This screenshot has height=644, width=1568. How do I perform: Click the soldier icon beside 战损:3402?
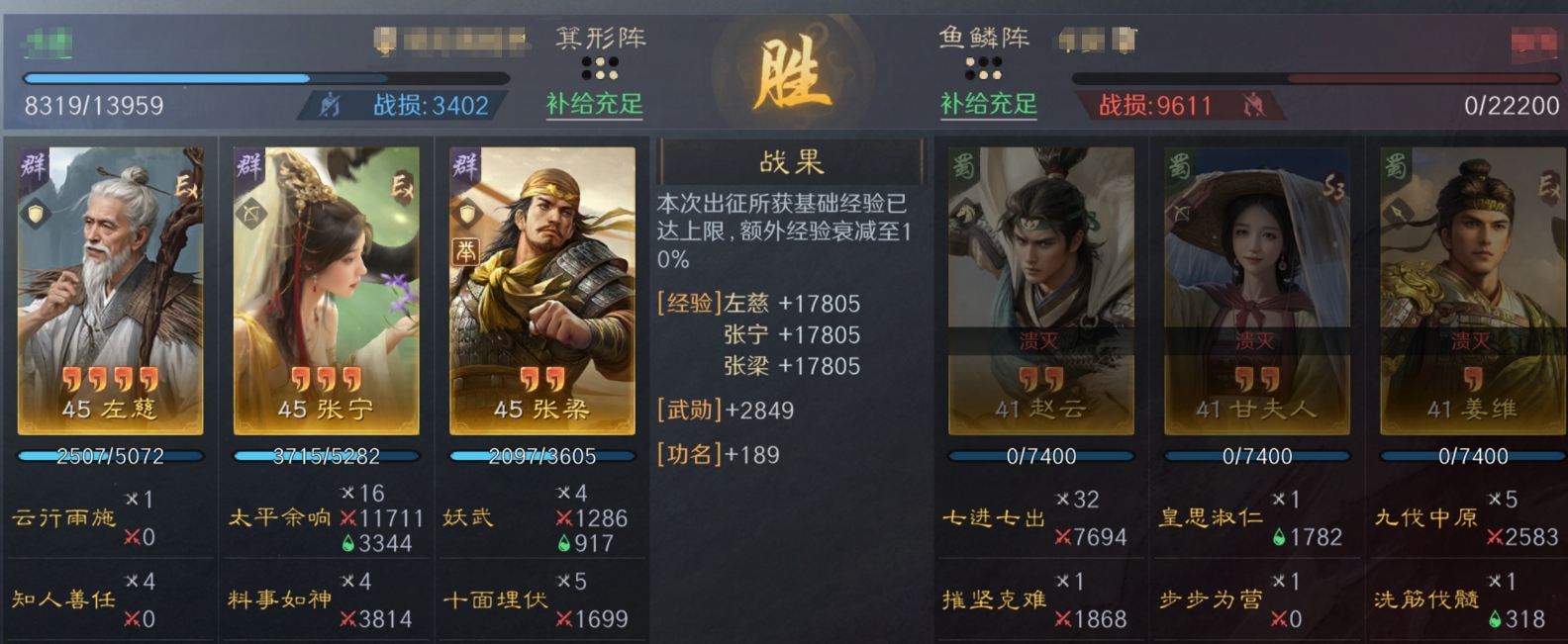pos(331,105)
